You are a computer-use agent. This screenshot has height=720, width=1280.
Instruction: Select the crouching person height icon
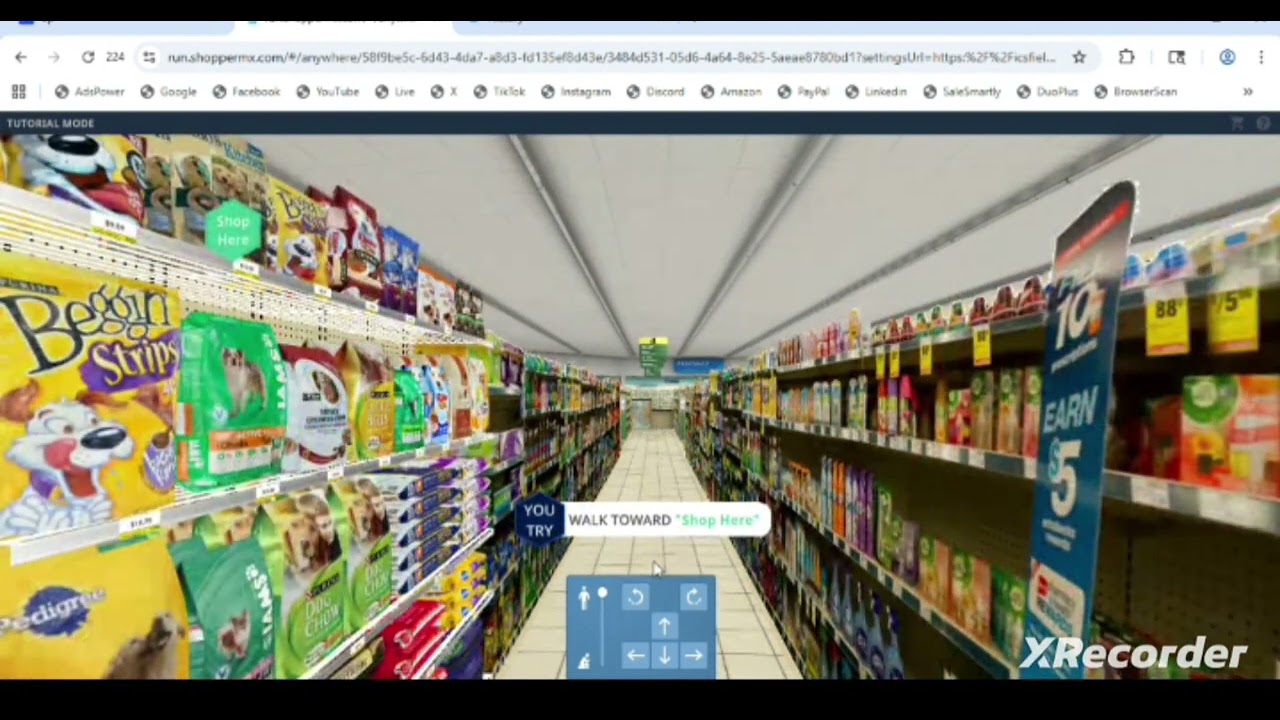585,660
